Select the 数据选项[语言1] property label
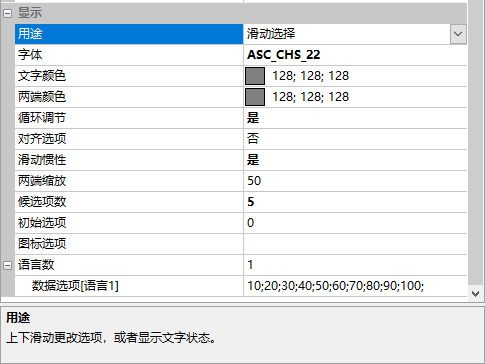Screen dimensions: 485x364 75,286
